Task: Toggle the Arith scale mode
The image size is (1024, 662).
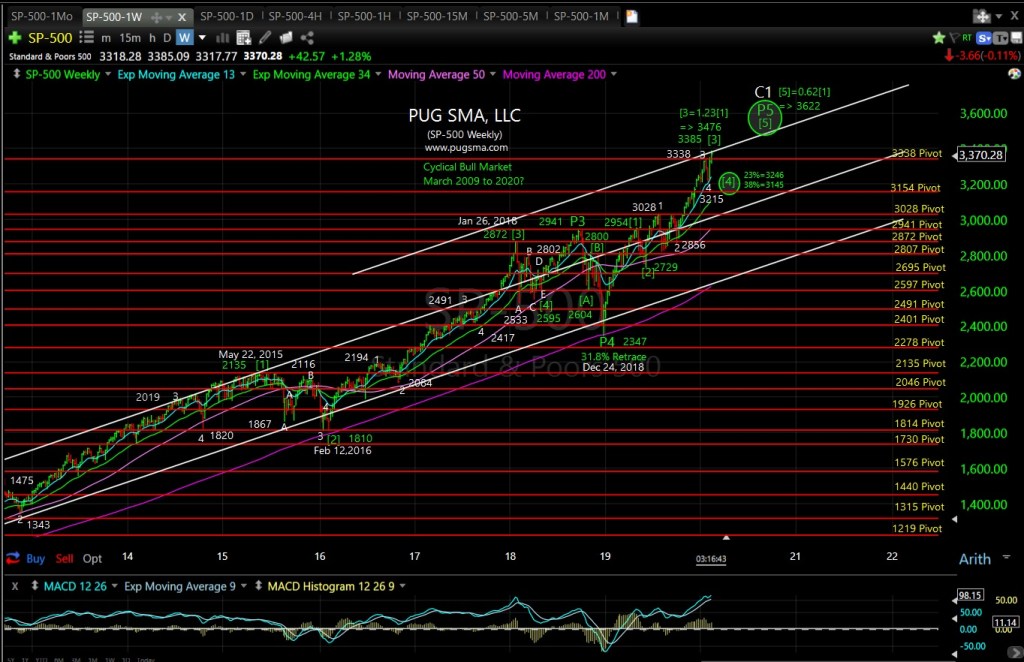Action: tap(974, 559)
